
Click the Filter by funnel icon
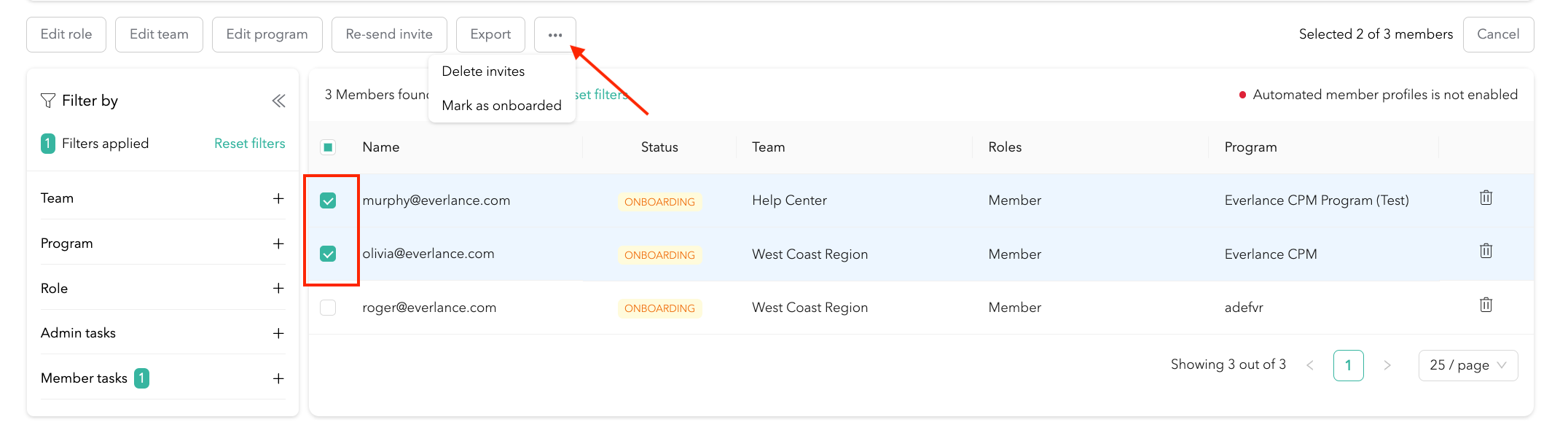point(48,101)
